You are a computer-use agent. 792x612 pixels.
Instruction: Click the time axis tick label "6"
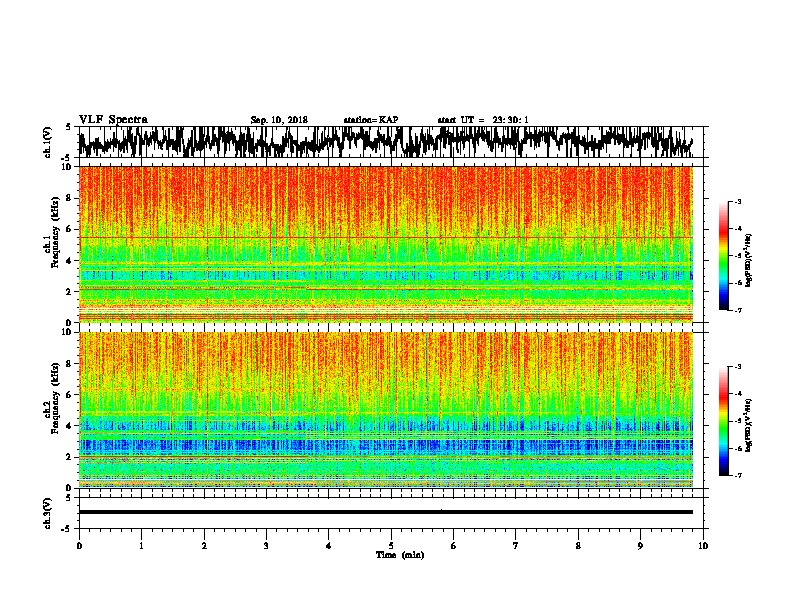(454, 546)
